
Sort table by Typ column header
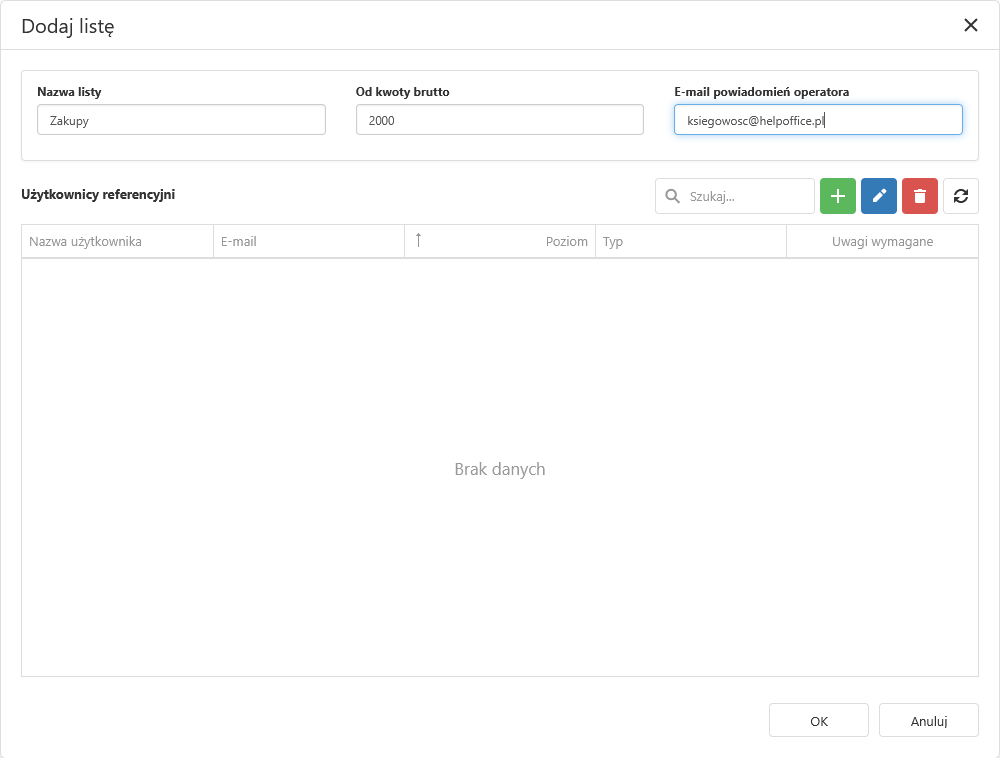point(613,242)
